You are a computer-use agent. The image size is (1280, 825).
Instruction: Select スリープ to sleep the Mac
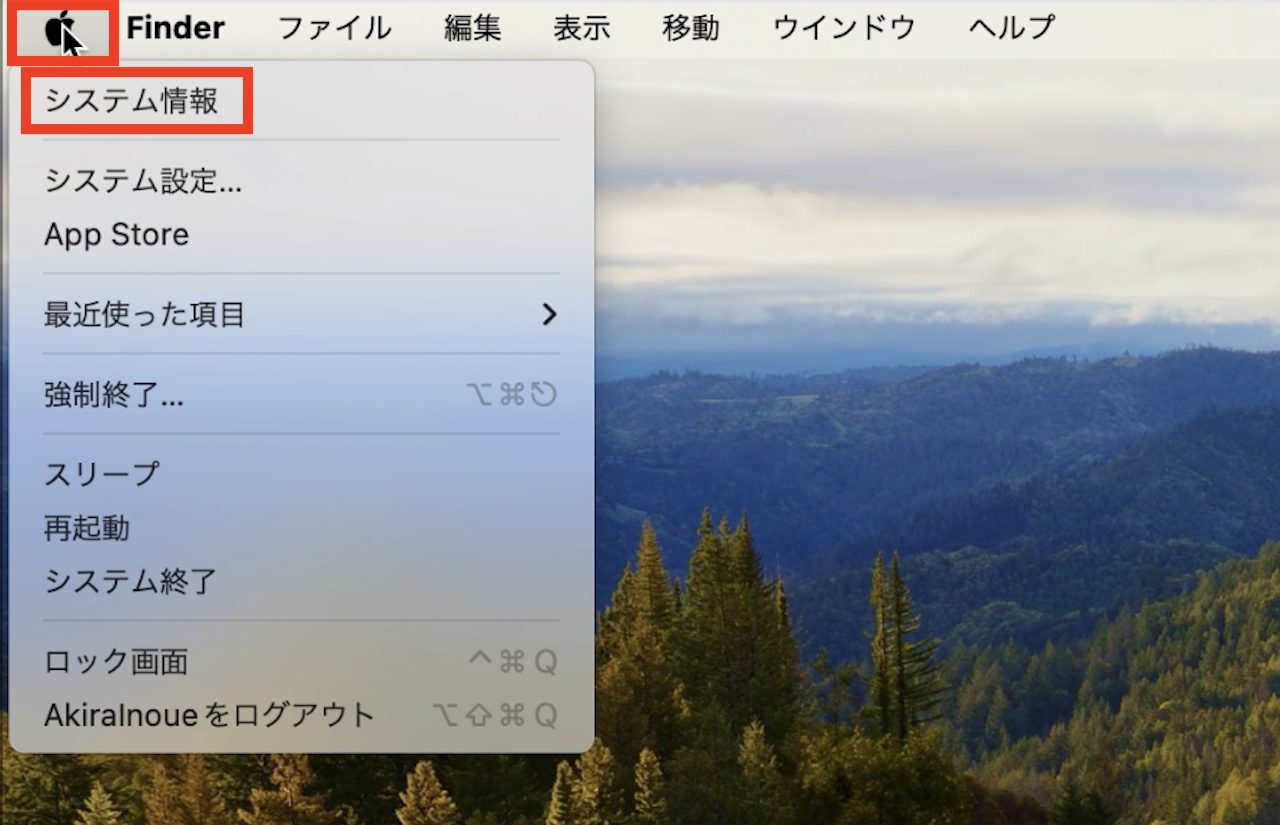[301, 474]
